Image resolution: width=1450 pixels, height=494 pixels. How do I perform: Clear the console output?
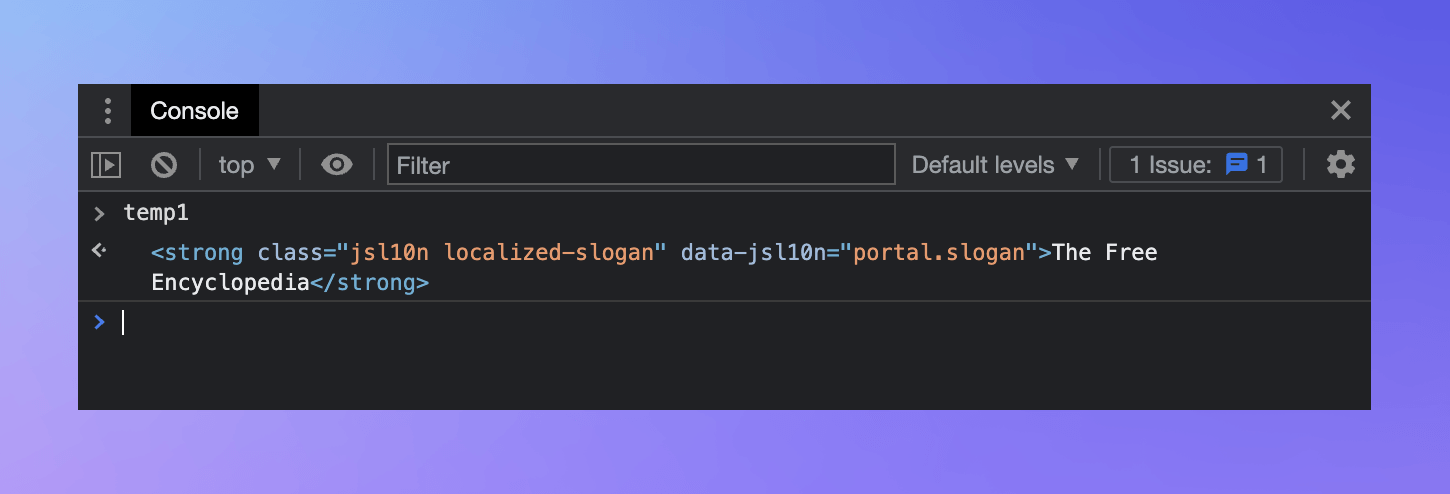(x=163, y=165)
